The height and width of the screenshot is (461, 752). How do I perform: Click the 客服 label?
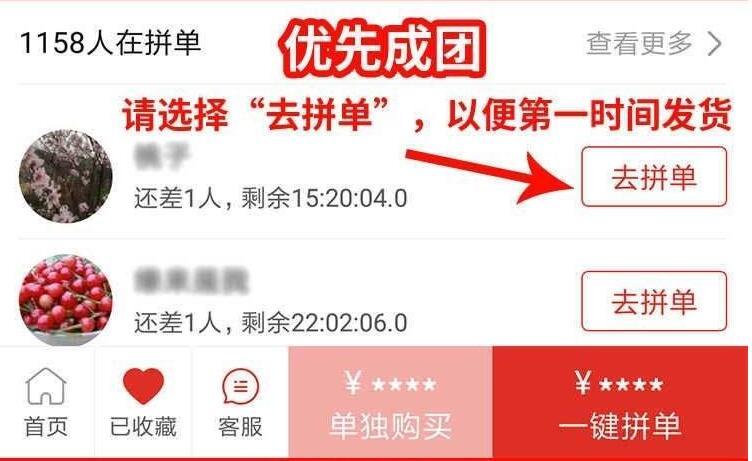(240, 427)
